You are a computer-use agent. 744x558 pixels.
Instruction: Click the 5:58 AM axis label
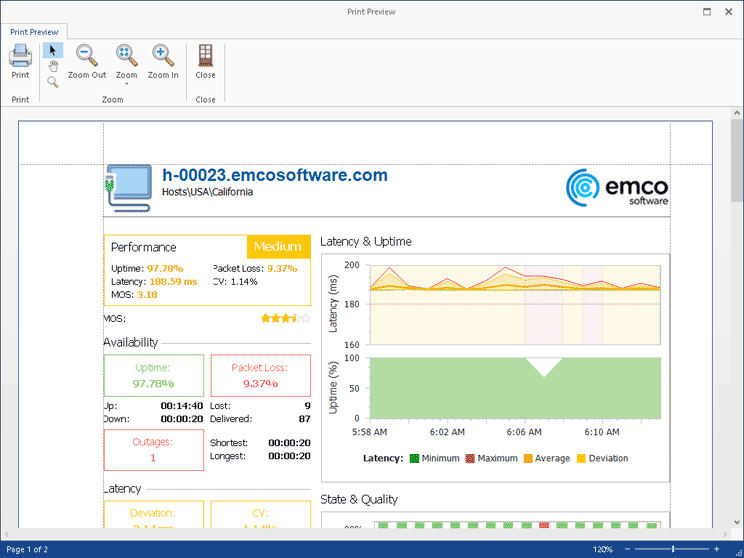[x=370, y=432]
